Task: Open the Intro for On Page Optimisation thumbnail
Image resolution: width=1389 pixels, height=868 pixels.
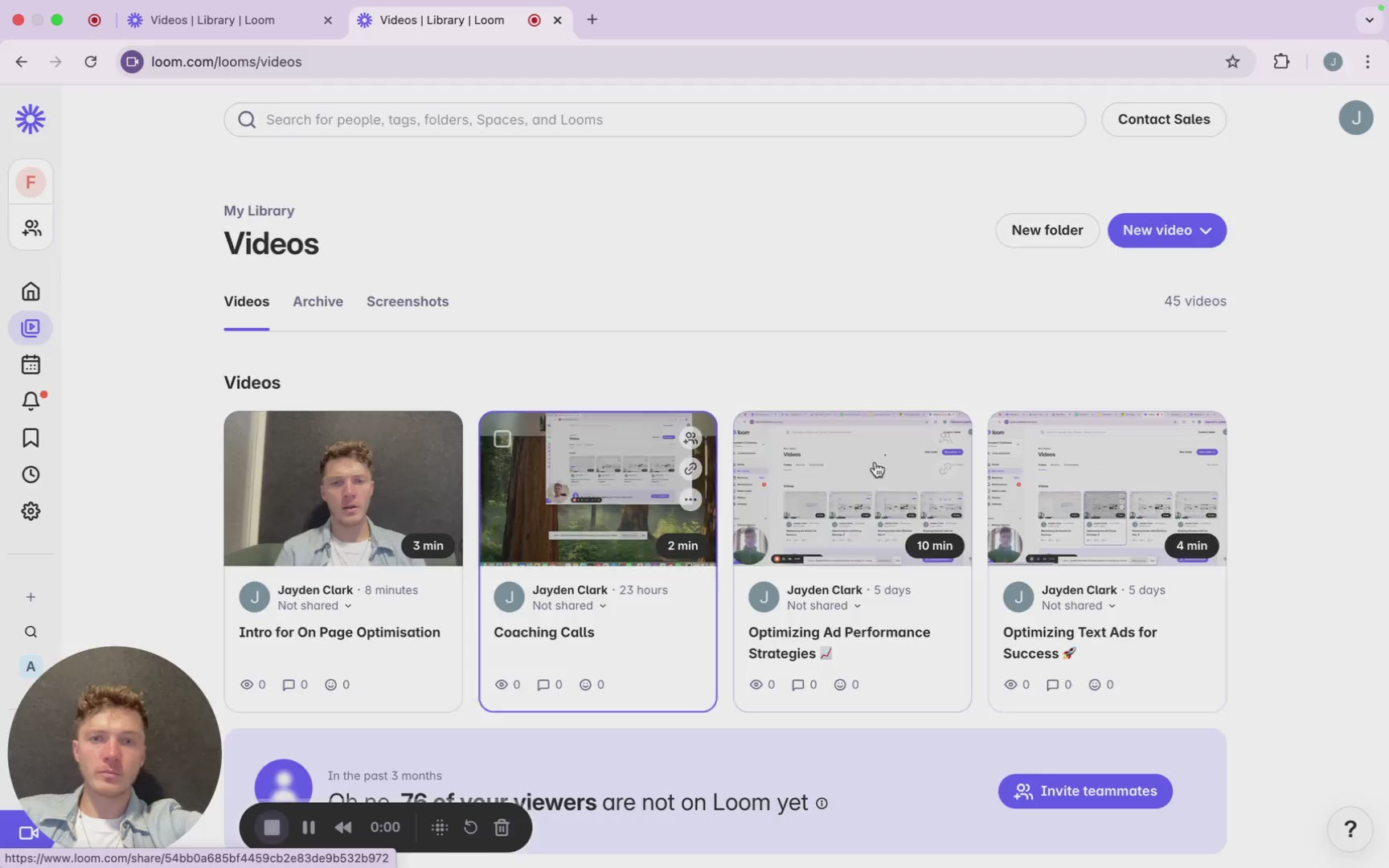Action: 343,489
